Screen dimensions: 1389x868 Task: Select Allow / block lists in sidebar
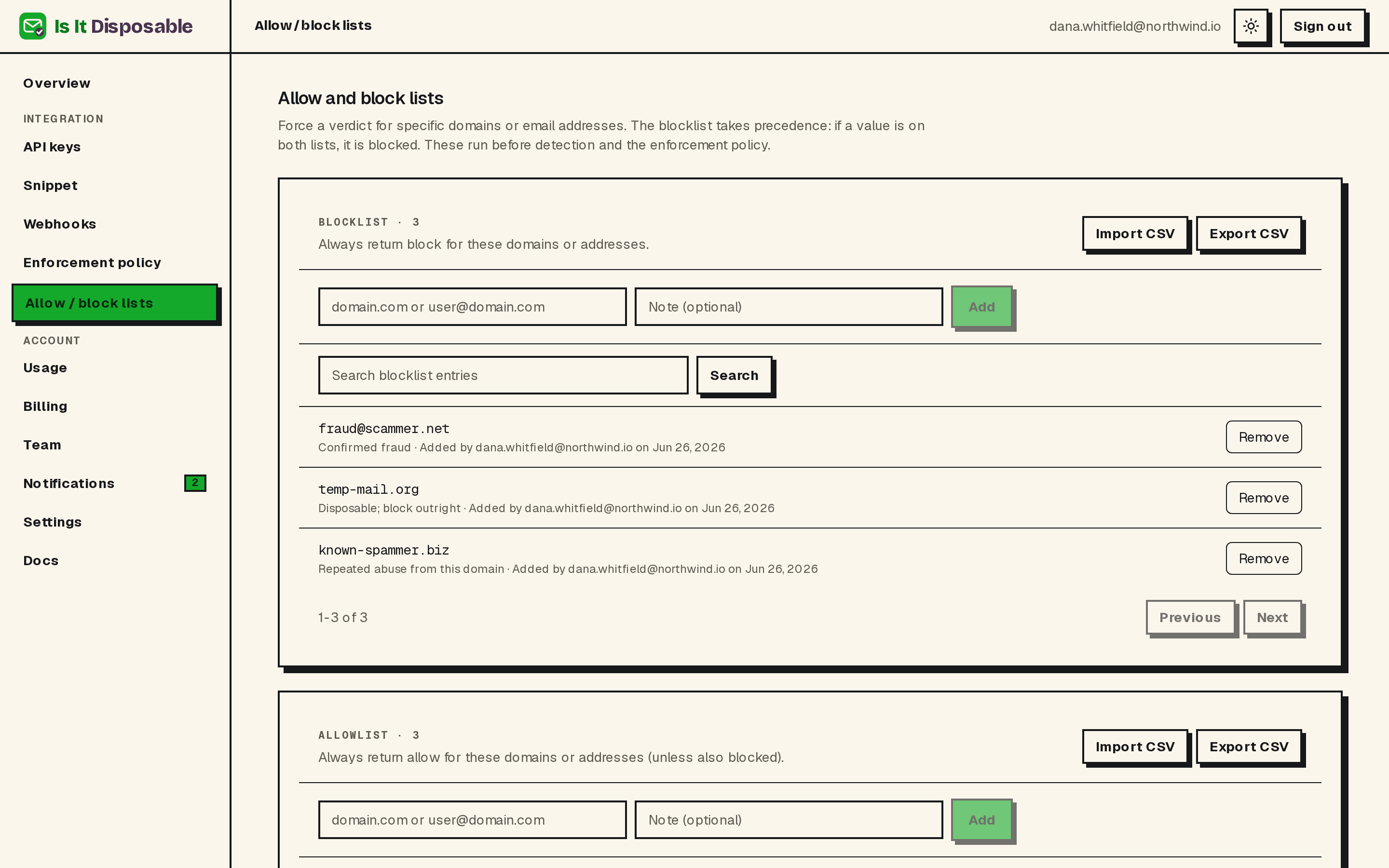[x=115, y=302]
